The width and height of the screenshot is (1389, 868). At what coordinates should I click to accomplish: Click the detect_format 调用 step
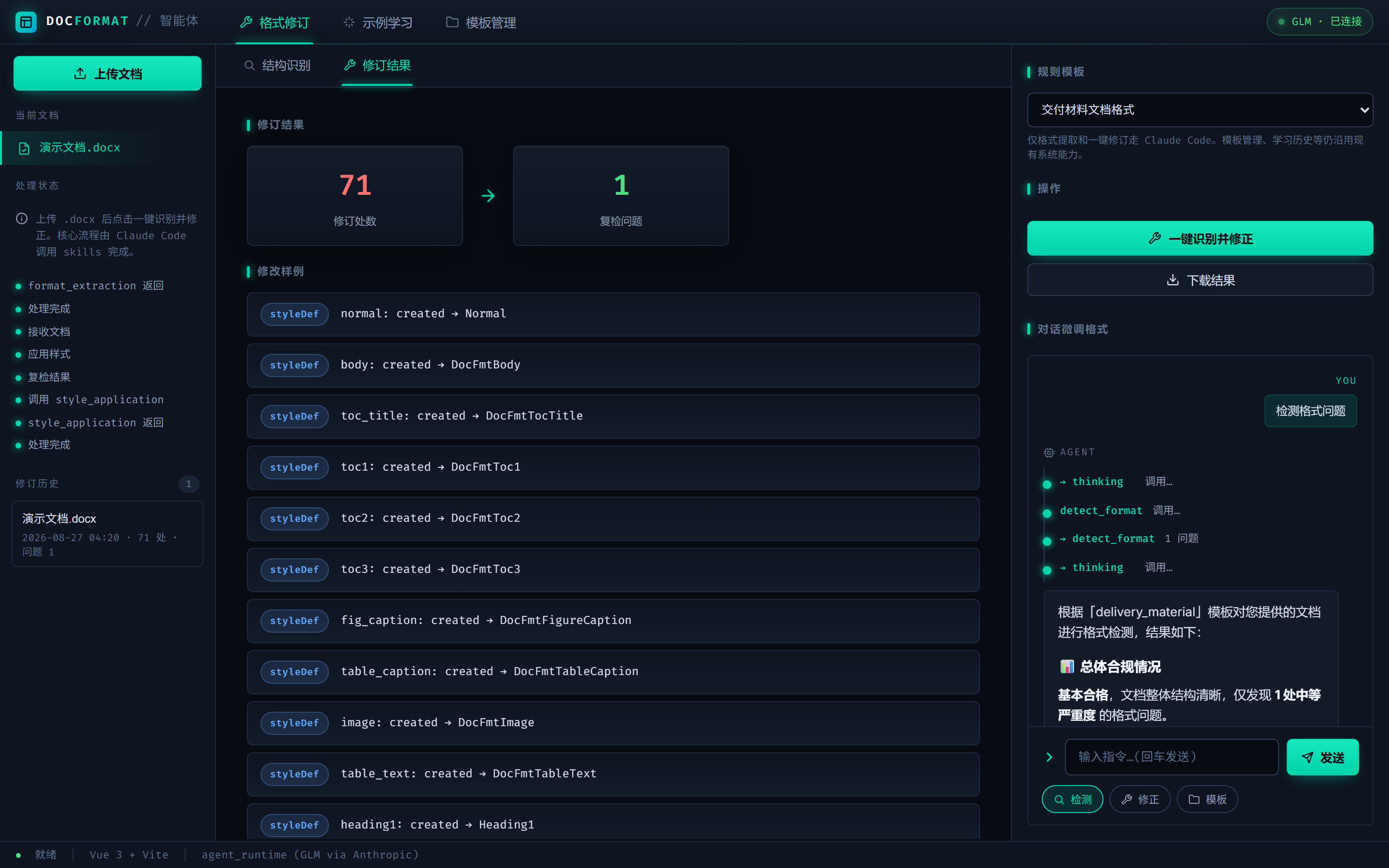tap(1119, 510)
